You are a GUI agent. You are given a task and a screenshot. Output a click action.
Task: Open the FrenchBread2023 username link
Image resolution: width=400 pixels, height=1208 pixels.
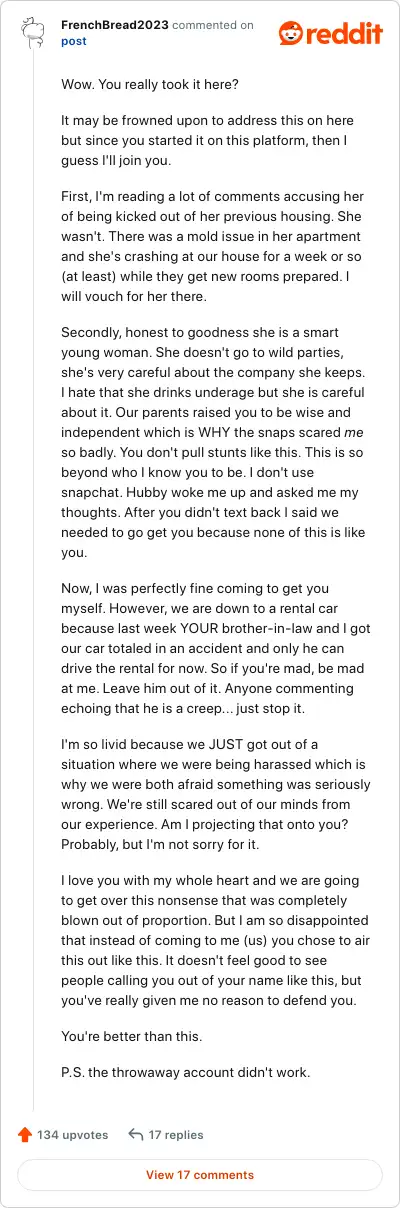pos(114,25)
